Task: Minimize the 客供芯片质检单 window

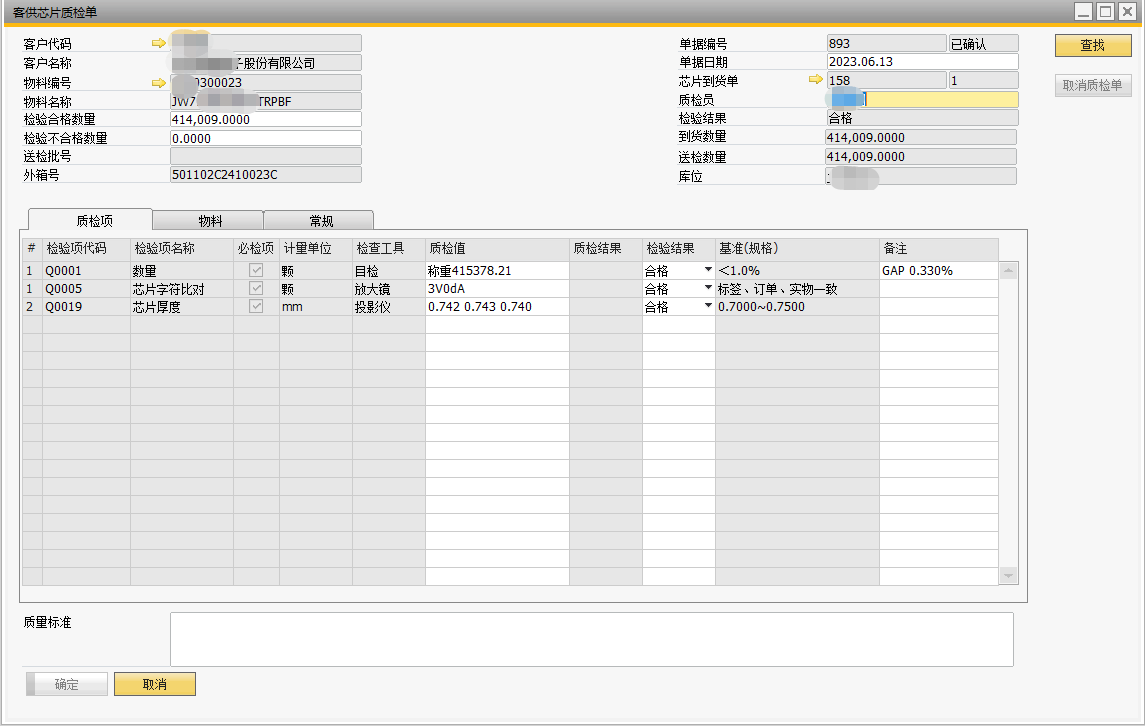Action: tap(1084, 12)
